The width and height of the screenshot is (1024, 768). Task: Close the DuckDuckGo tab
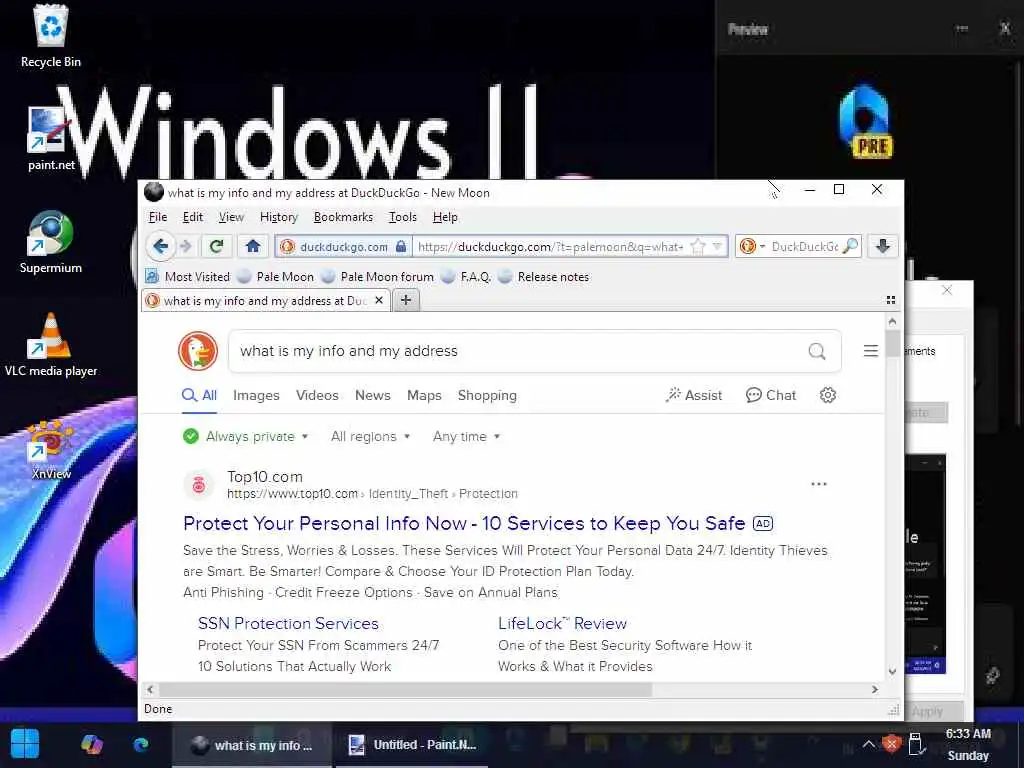point(379,300)
